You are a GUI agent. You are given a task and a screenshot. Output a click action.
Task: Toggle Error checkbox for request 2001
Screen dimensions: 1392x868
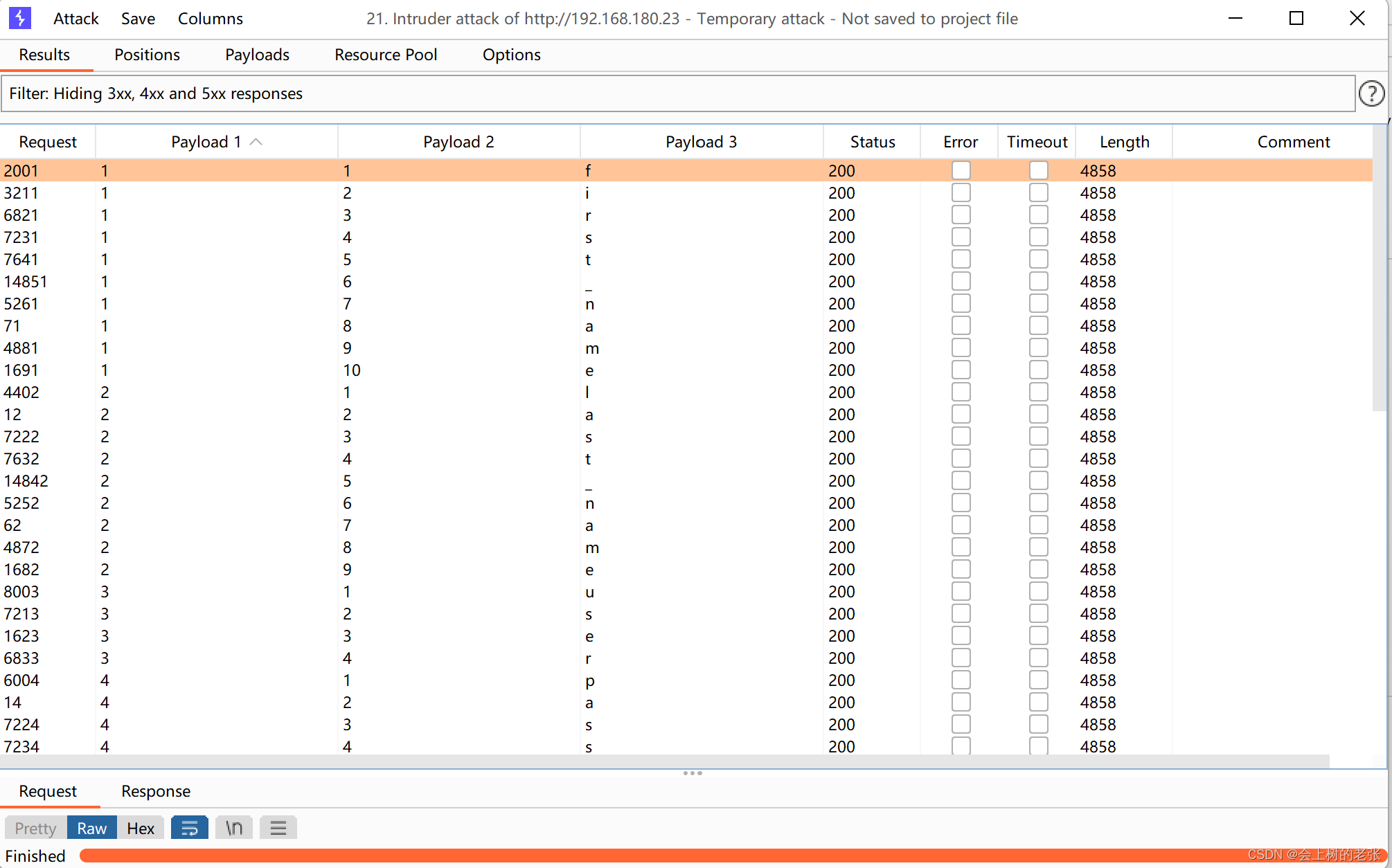coord(961,170)
